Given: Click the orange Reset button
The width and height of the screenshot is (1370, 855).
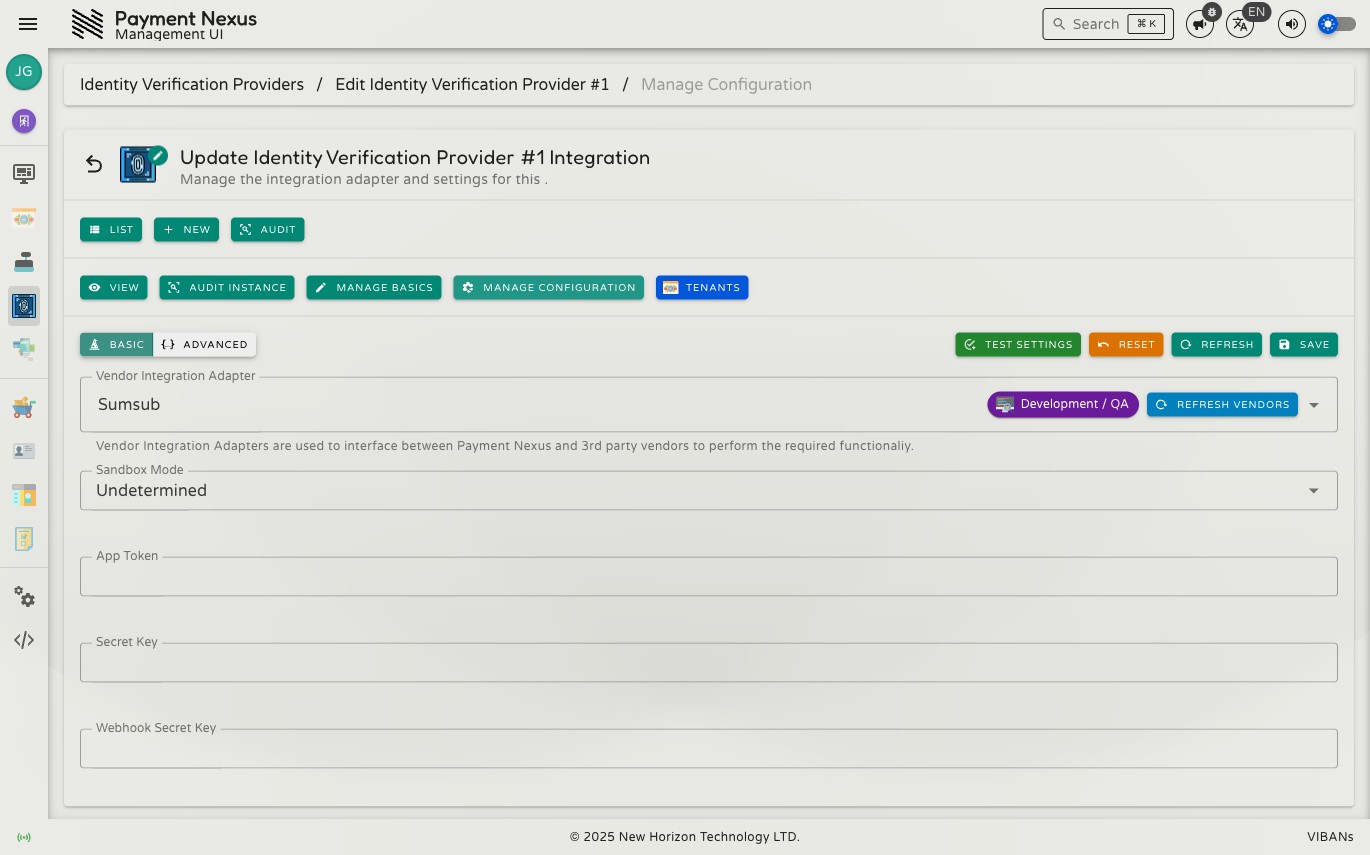Looking at the screenshot, I should (1126, 344).
